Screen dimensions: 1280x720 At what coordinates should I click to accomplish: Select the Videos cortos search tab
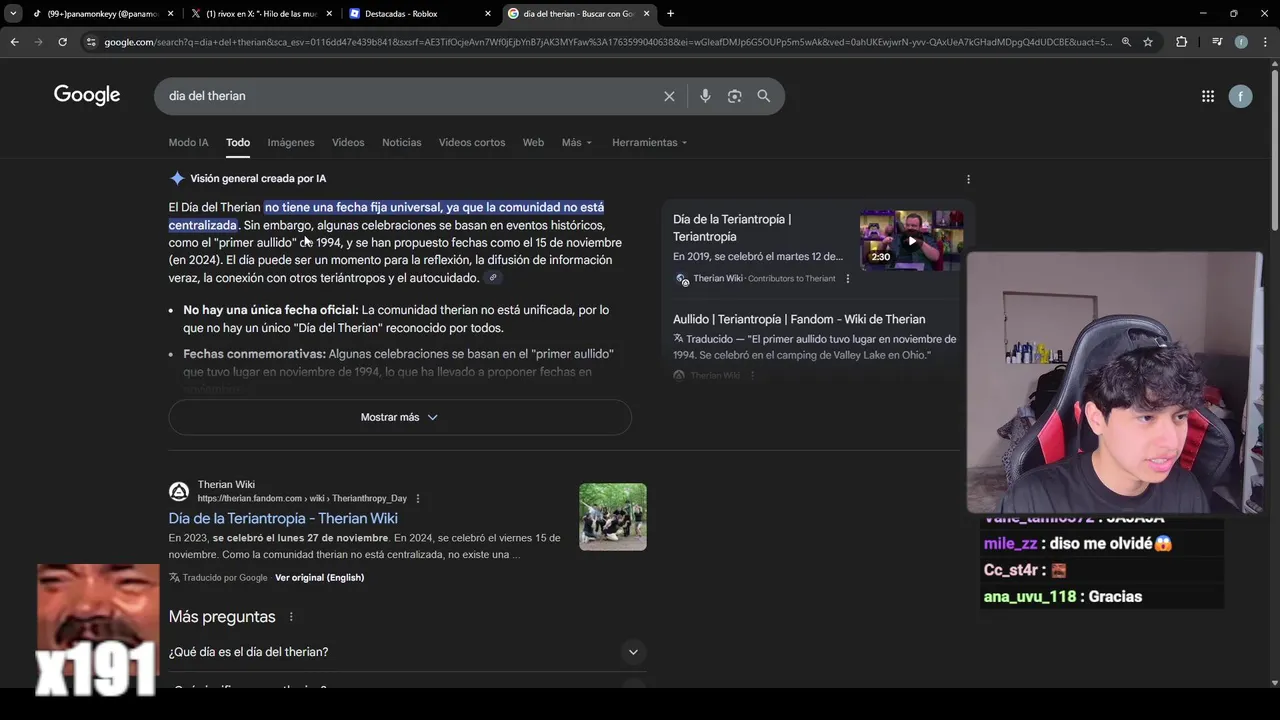[x=472, y=143]
